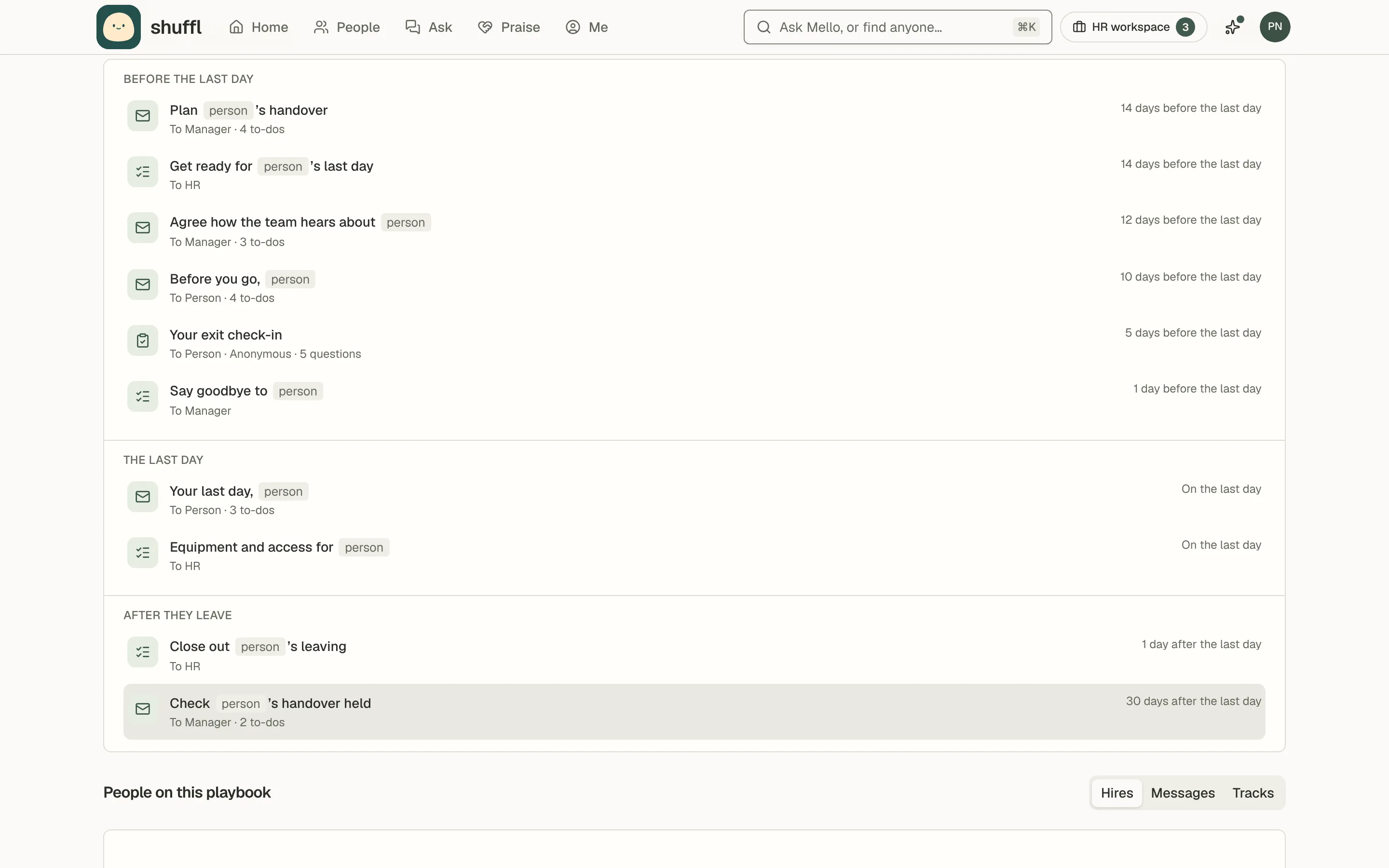Image resolution: width=1389 pixels, height=868 pixels.
Task: Click '30 days after the last day' text
Action: pos(1193,701)
